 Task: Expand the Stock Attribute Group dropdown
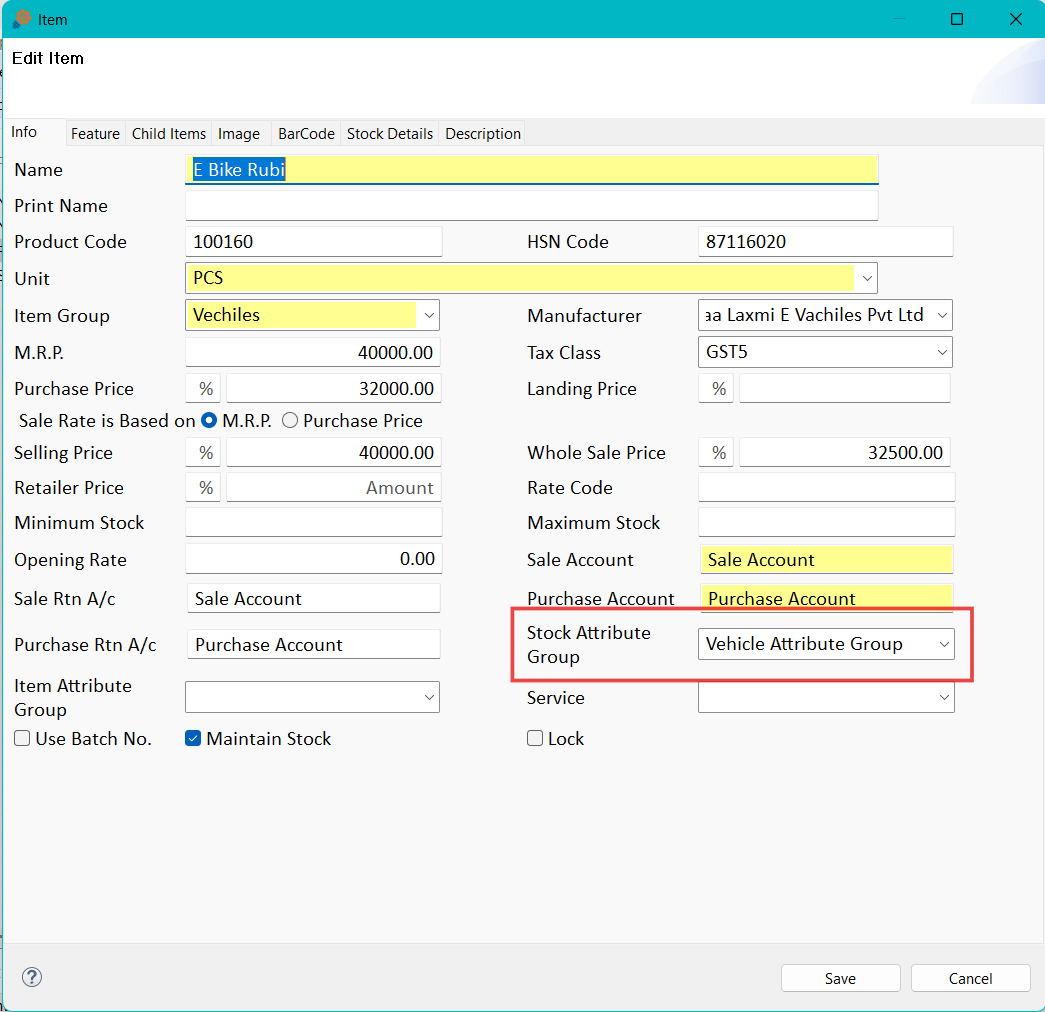click(944, 644)
